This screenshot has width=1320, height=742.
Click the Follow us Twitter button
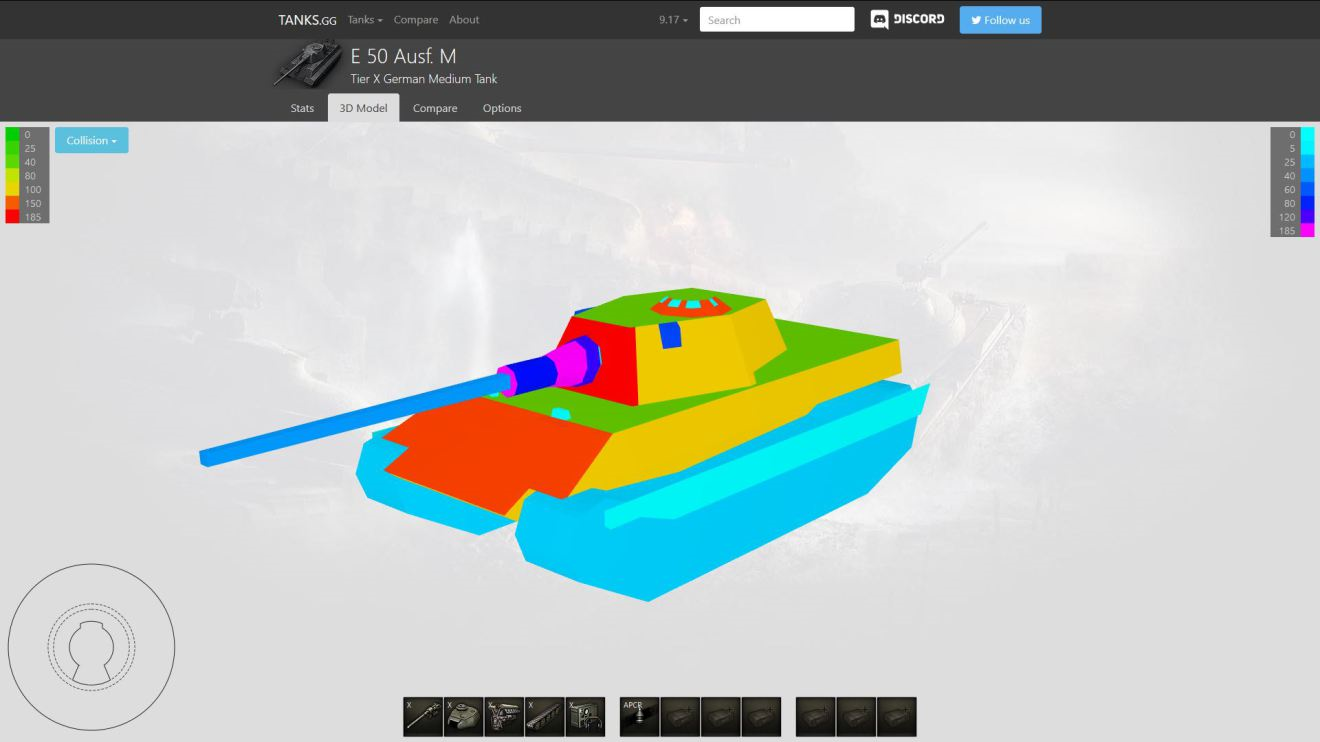[1000, 20]
